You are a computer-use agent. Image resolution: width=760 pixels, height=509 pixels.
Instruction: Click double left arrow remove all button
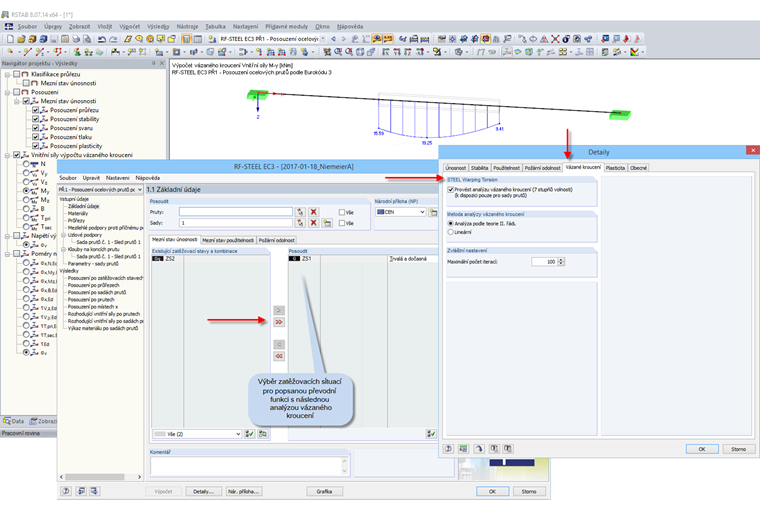pos(279,356)
